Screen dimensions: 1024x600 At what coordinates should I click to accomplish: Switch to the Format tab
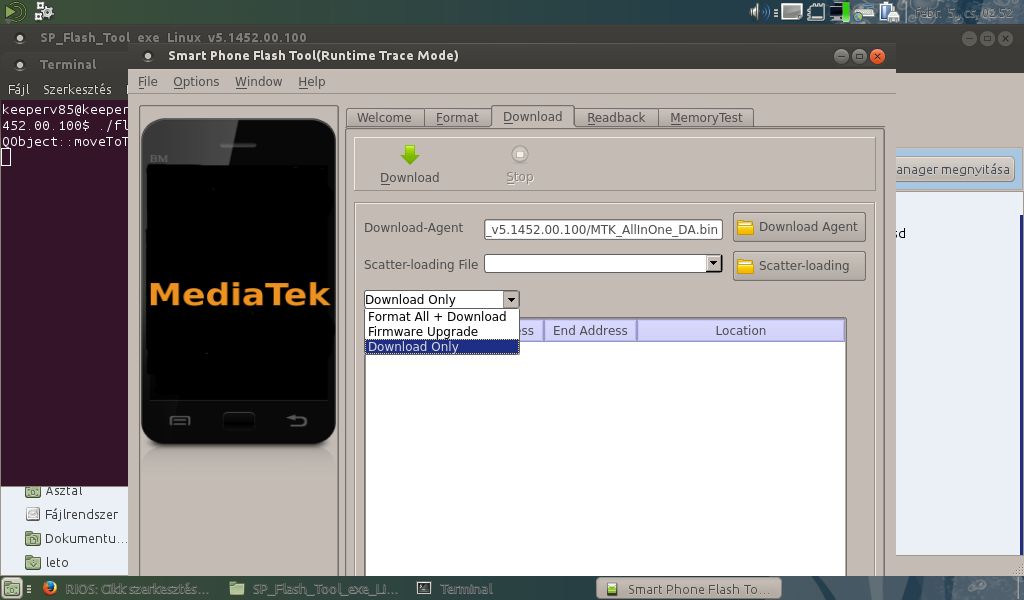pos(457,118)
